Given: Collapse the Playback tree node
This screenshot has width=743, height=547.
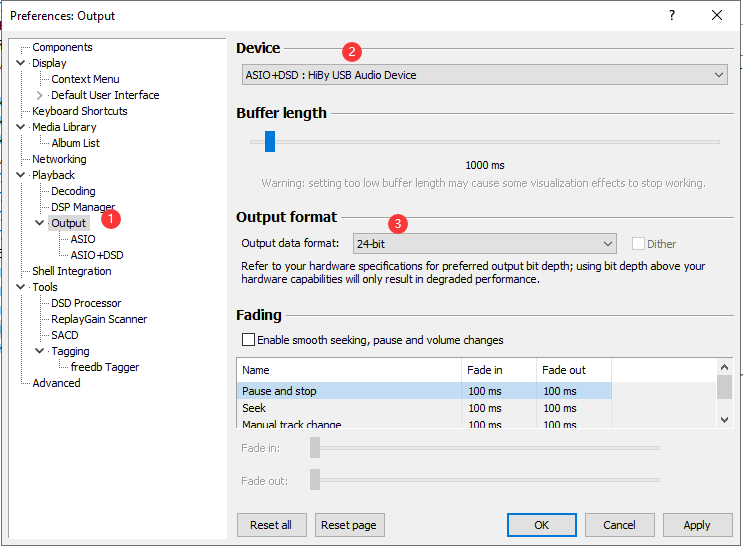Looking at the screenshot, I should (21, 175).
